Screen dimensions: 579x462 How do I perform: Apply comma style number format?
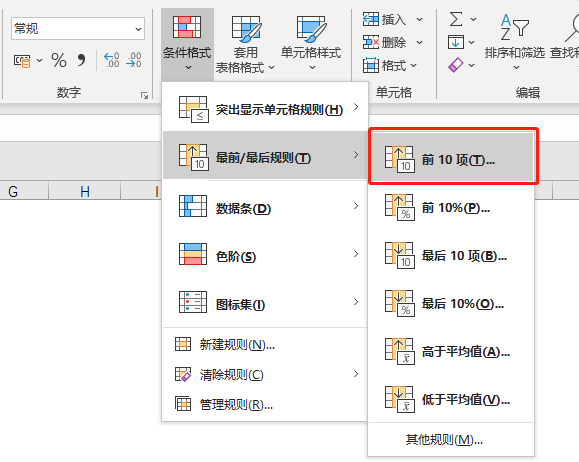pos(81,60)
